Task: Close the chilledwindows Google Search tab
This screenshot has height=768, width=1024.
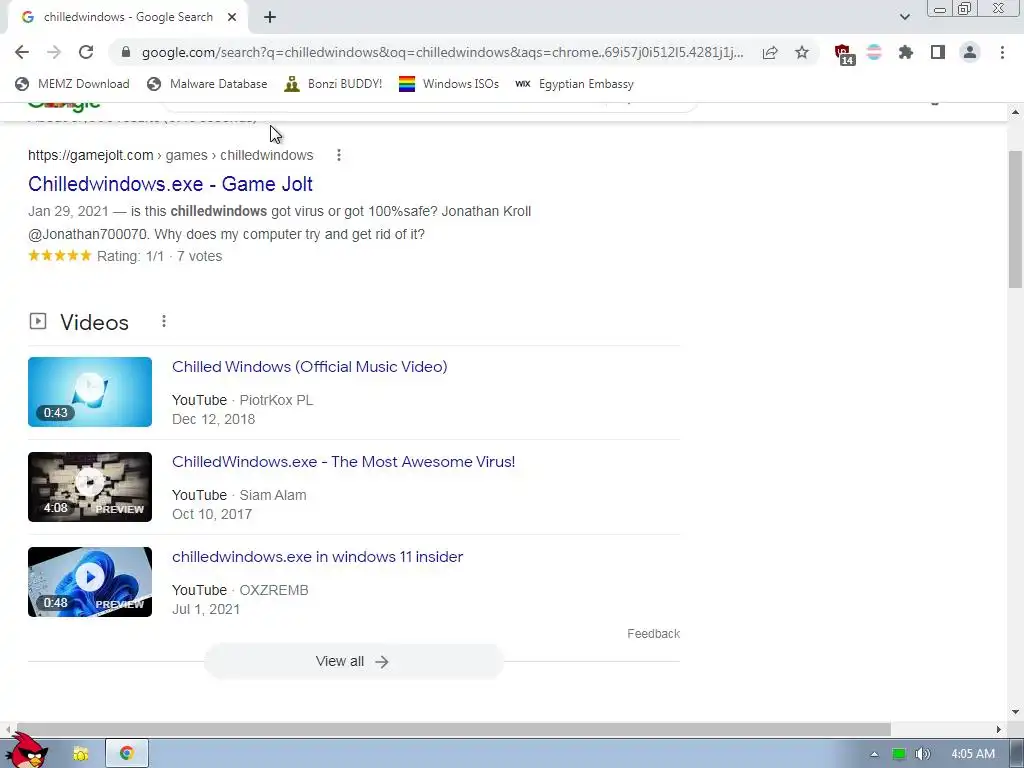Action: [x=232, y=17]
